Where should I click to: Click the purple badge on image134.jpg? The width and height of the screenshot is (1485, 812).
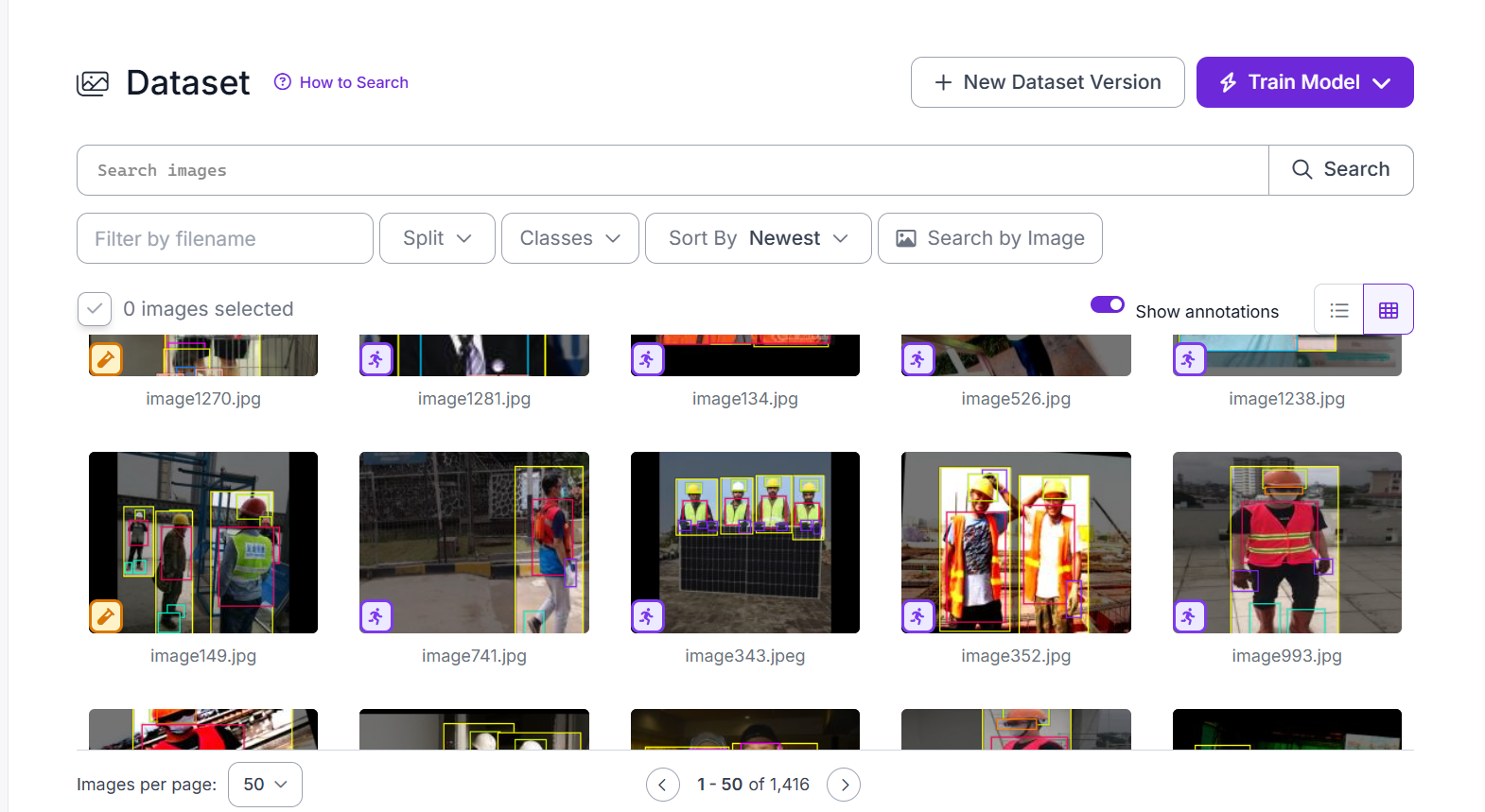pos(648,359)
